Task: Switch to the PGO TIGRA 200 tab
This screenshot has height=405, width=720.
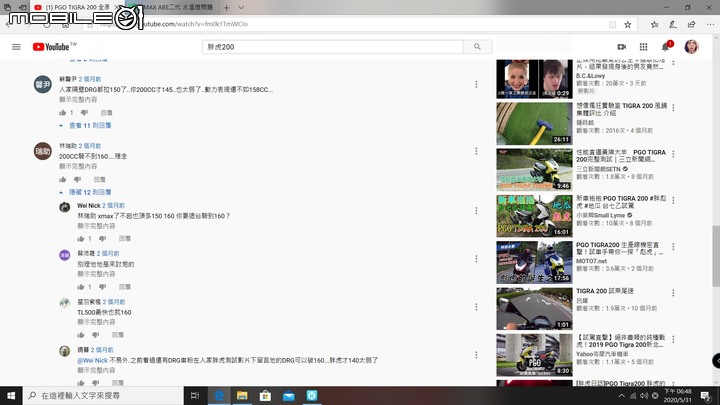Action: point(77,7)
